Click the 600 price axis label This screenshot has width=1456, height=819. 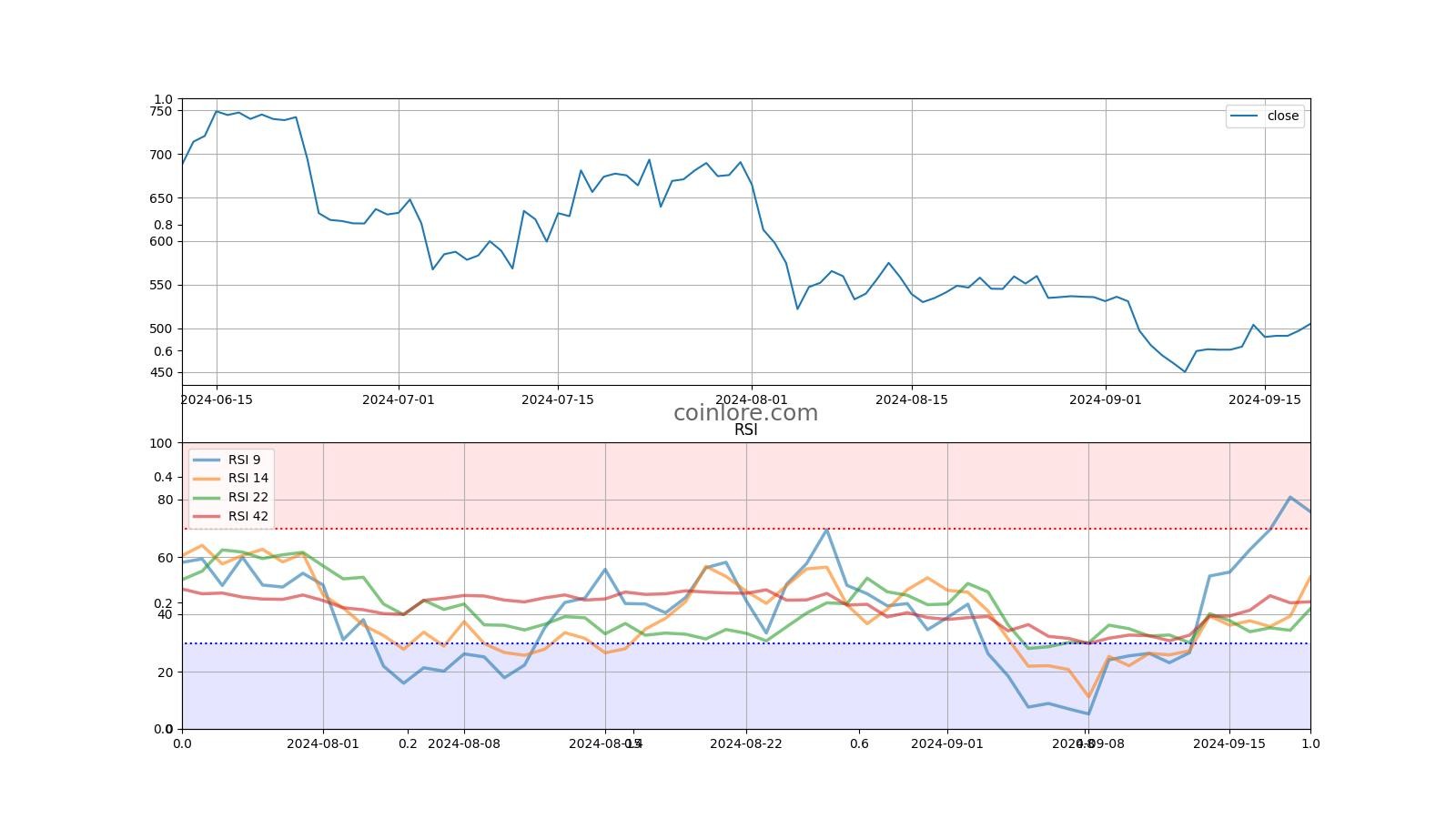tap(161, 241)
